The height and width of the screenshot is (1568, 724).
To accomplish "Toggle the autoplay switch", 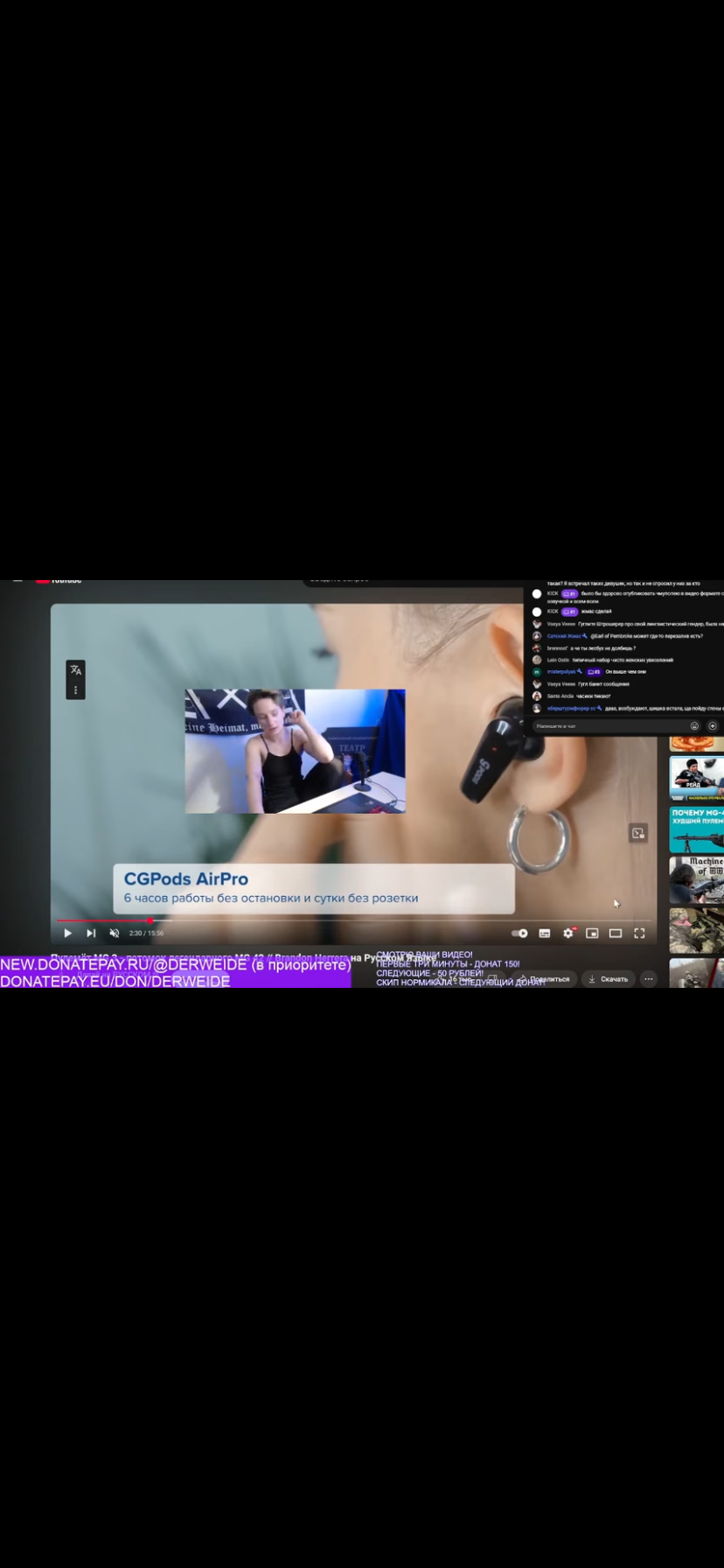I will pos(519,933).
